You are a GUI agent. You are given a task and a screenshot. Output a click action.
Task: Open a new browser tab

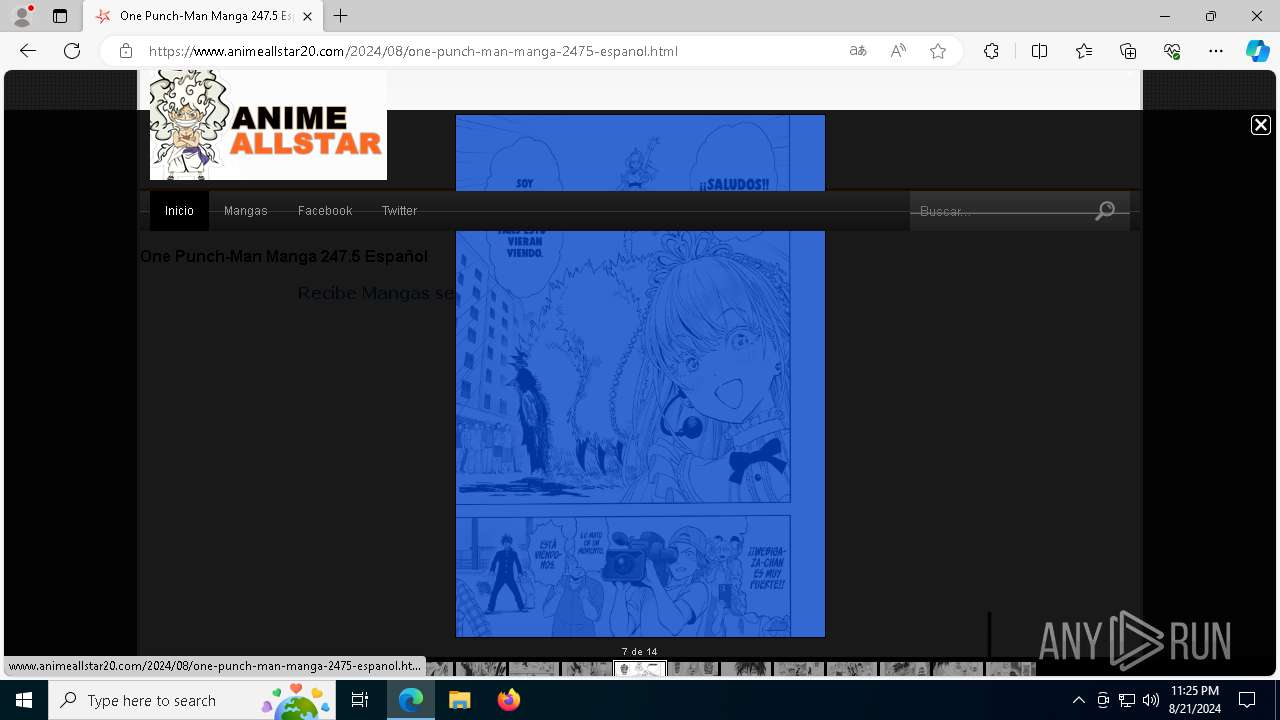pyautogui.click(x=341, y=16)
